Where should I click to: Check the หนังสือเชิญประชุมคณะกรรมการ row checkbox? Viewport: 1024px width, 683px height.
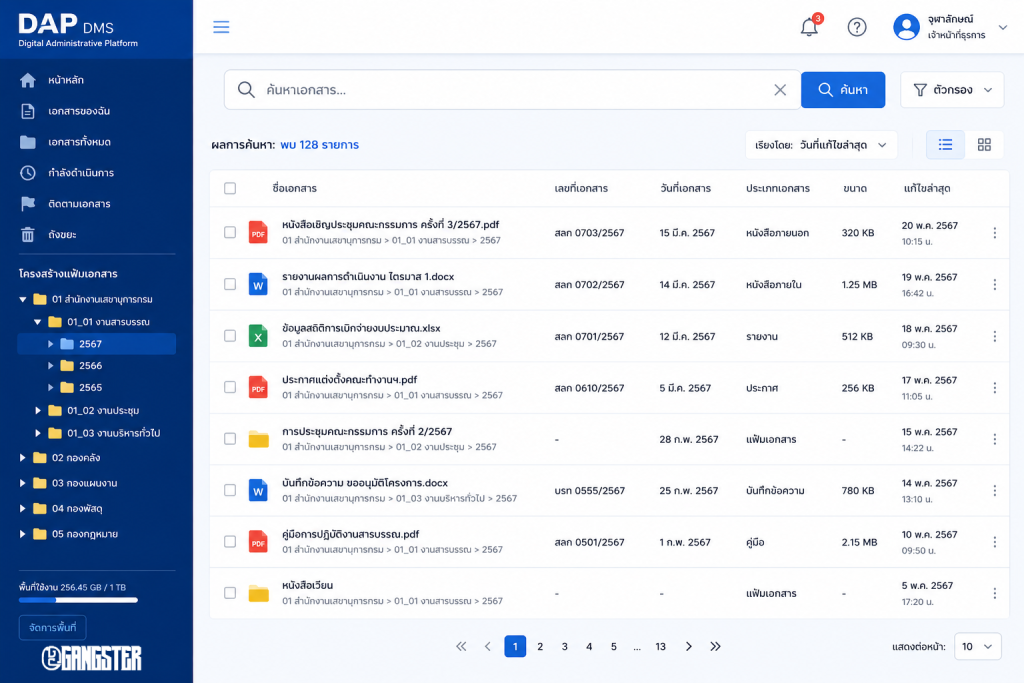point(230,232)
